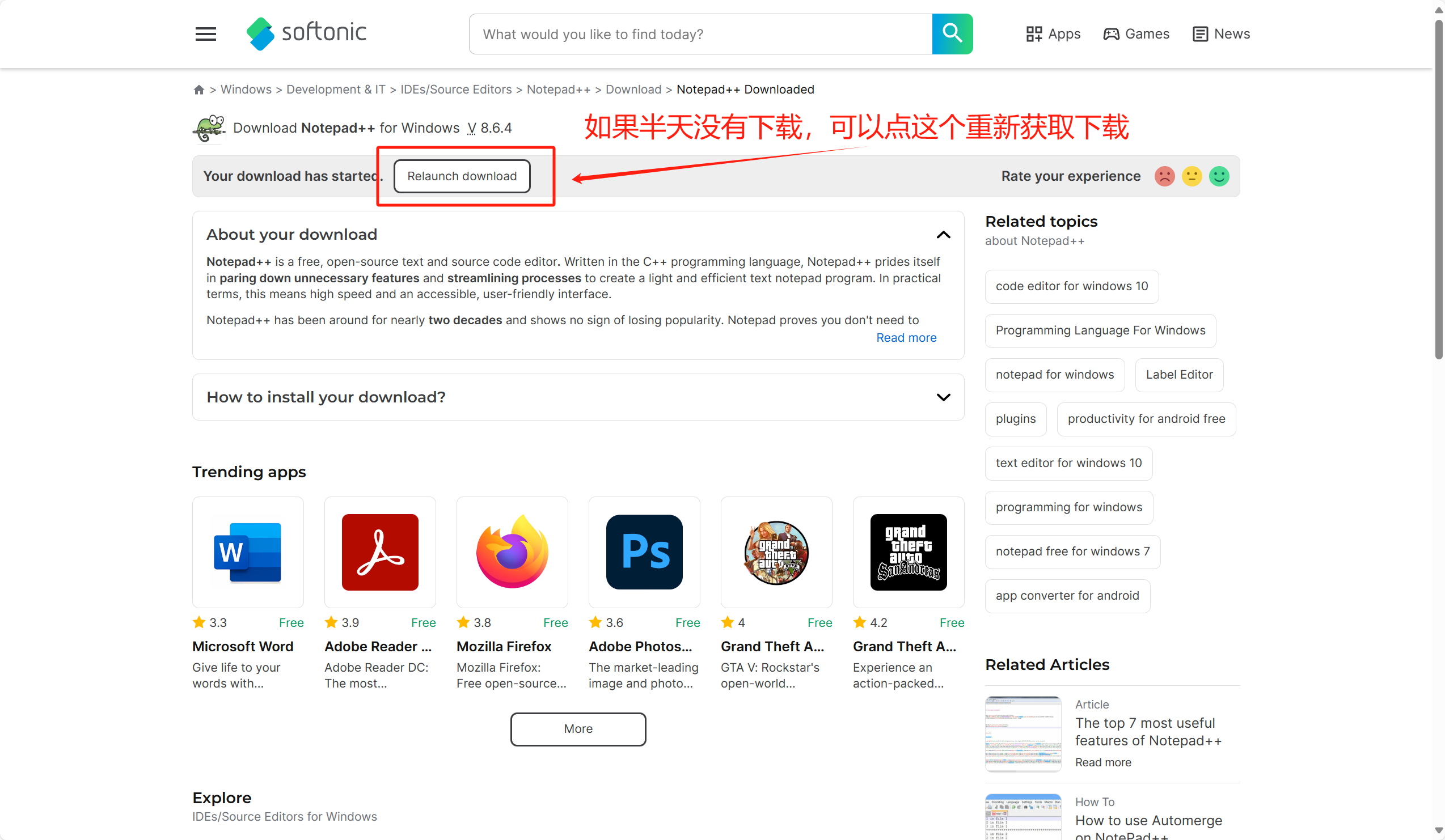Click Read more under features article

(x=1102, y=762)
